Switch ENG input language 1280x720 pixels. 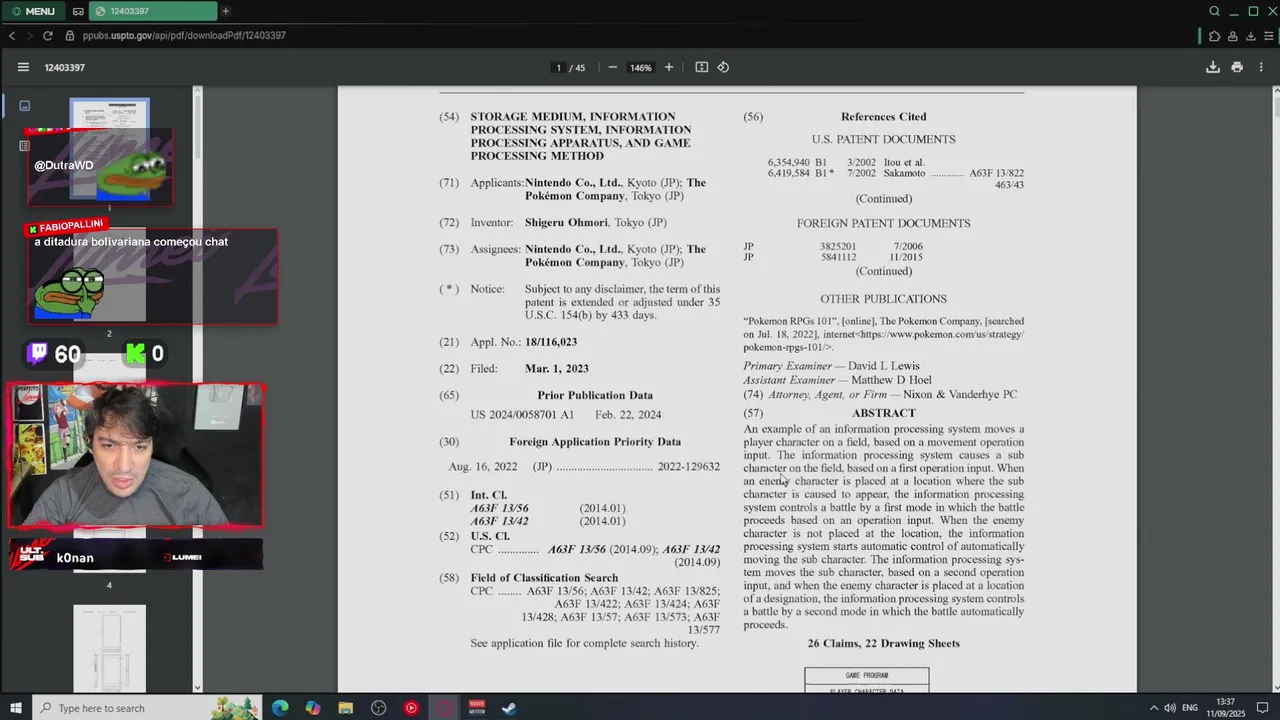coord(1190,708)
